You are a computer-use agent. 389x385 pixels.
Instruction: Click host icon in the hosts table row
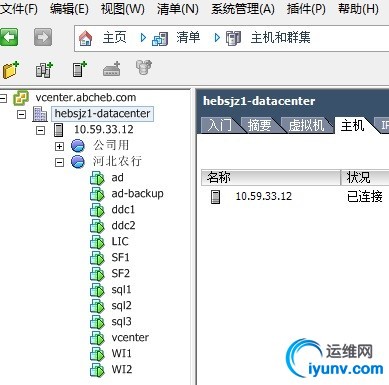click(216, 196)
